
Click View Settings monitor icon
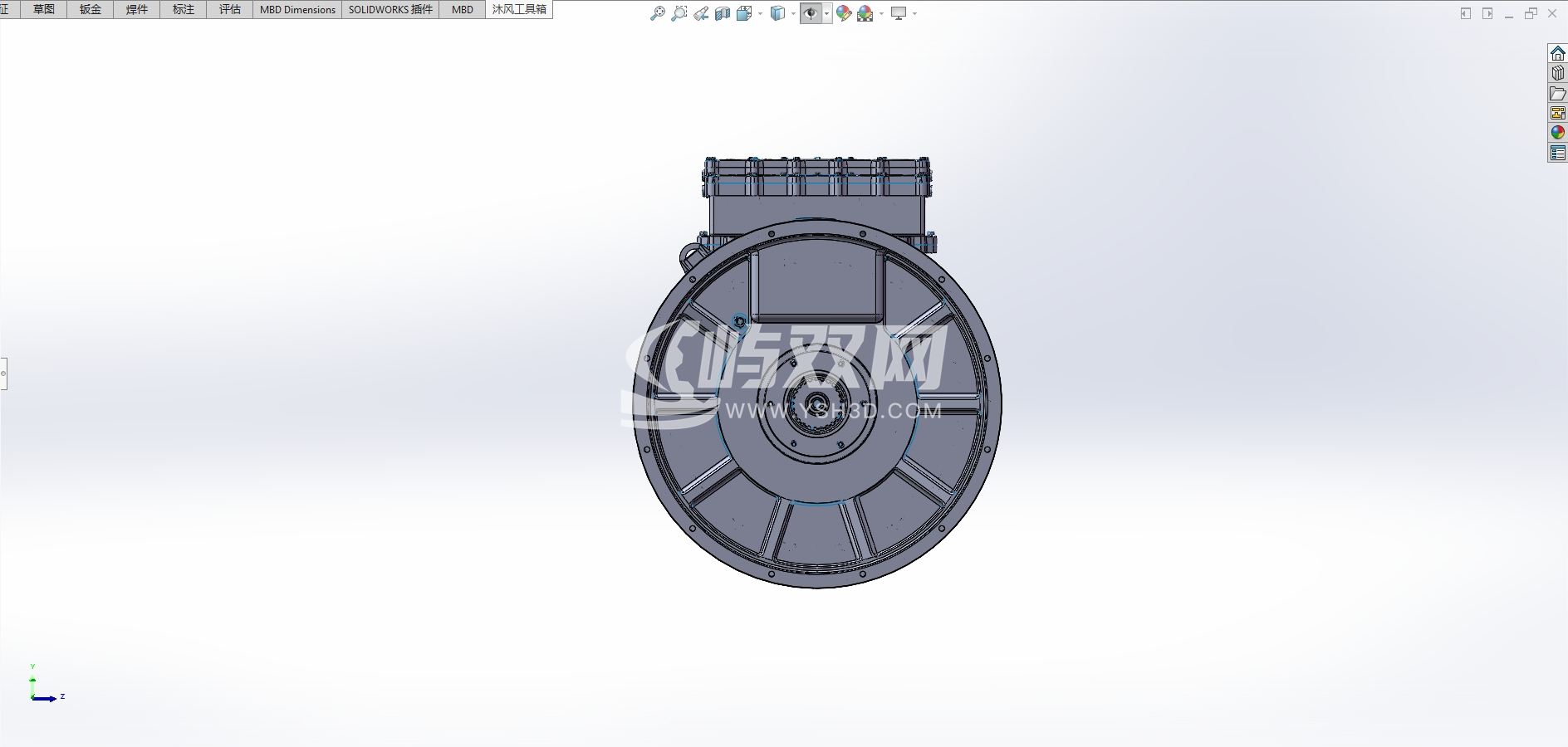pyautogui.click(x=899, y=13)
